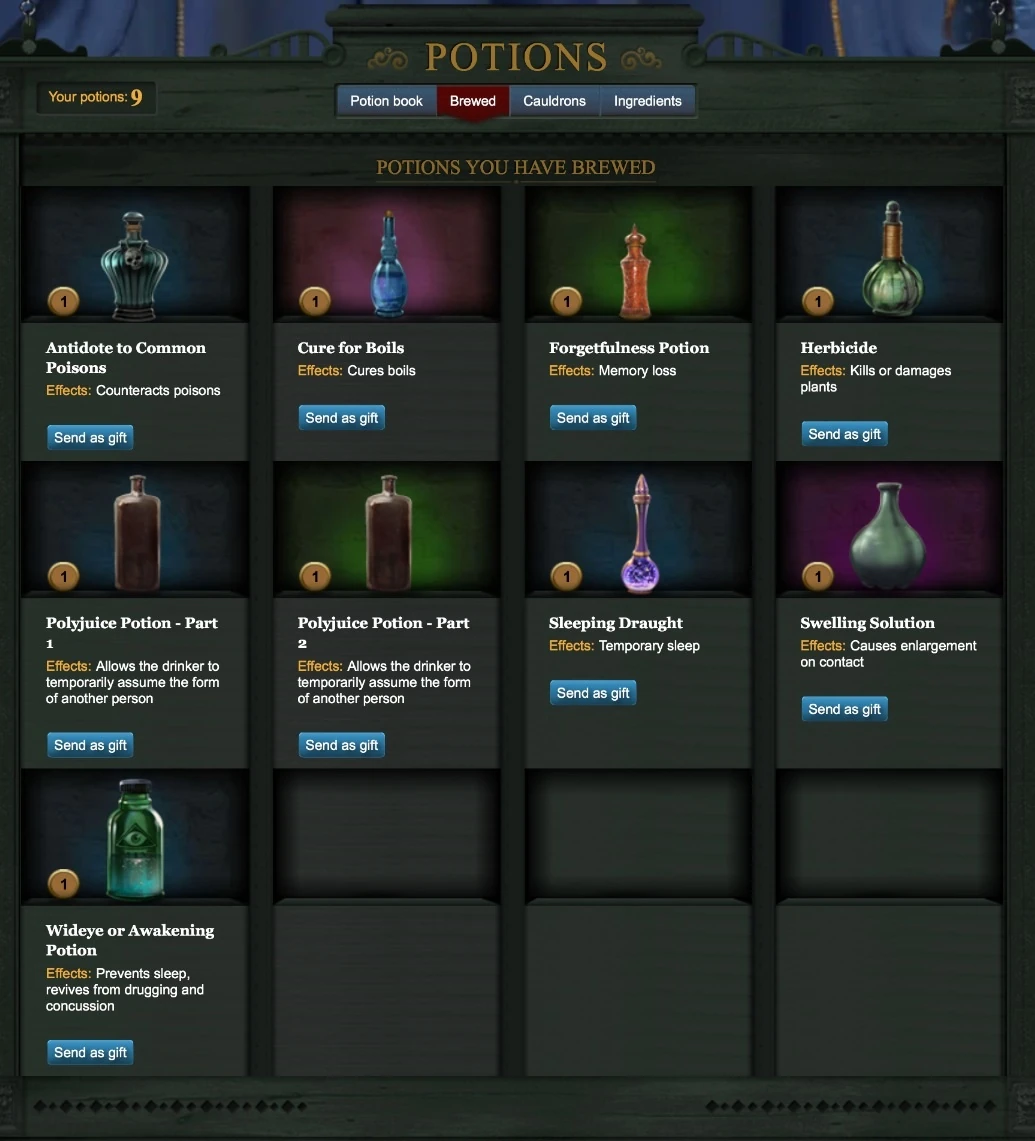Send Wideye or Awakening Potion as gift
The image size is (1035, 1141).
[x=90, y=1052]
